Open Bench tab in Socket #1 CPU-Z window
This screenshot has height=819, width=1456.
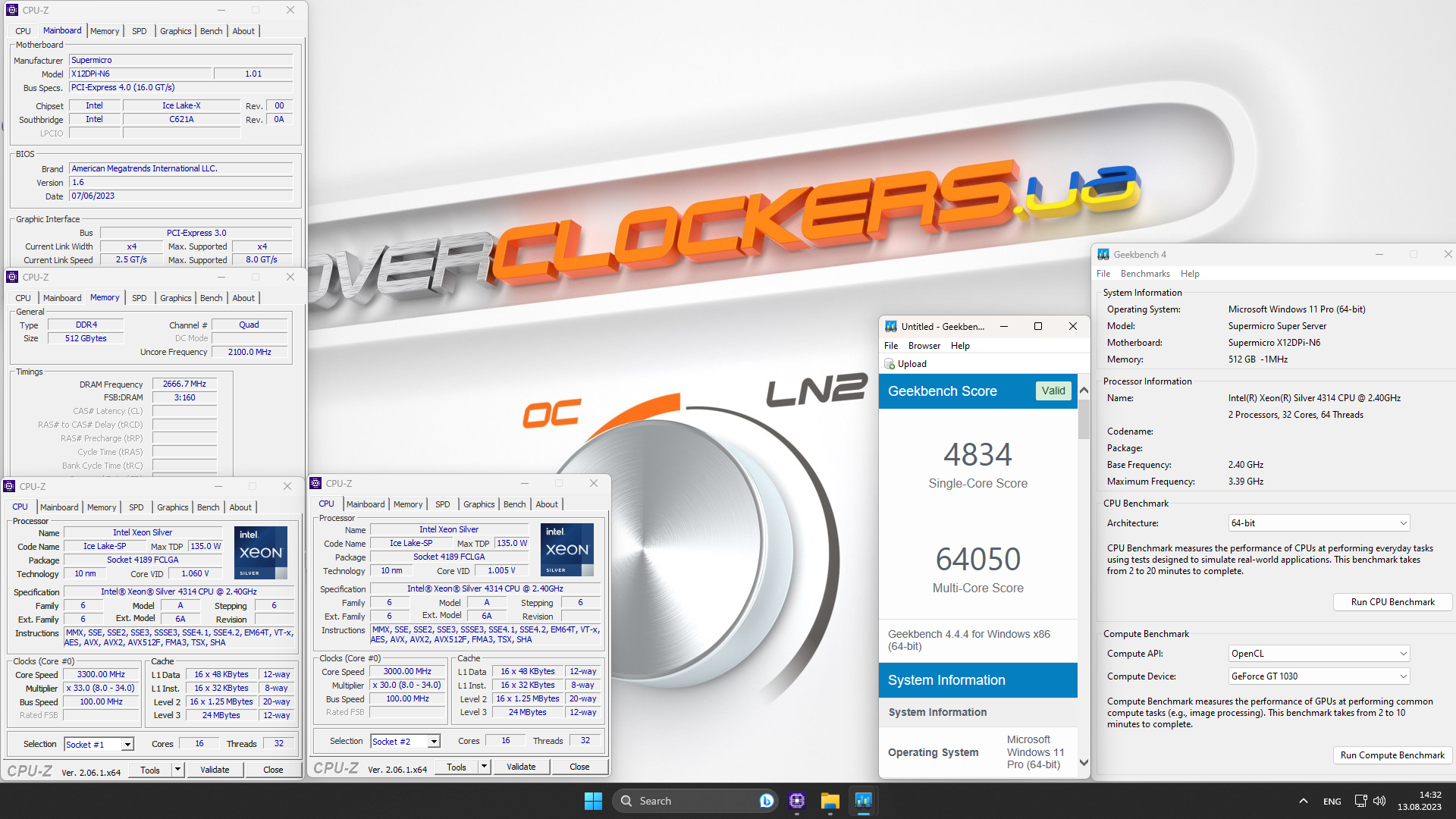[x=209, y=507]
